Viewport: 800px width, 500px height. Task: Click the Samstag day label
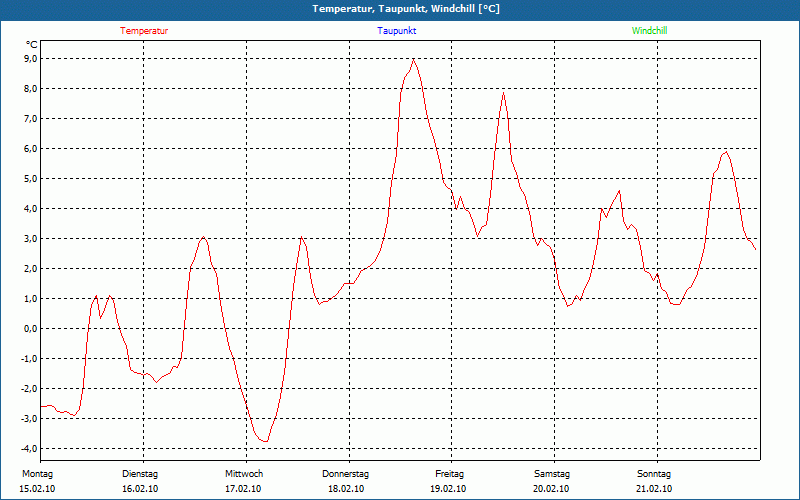(x=552, y=474)
